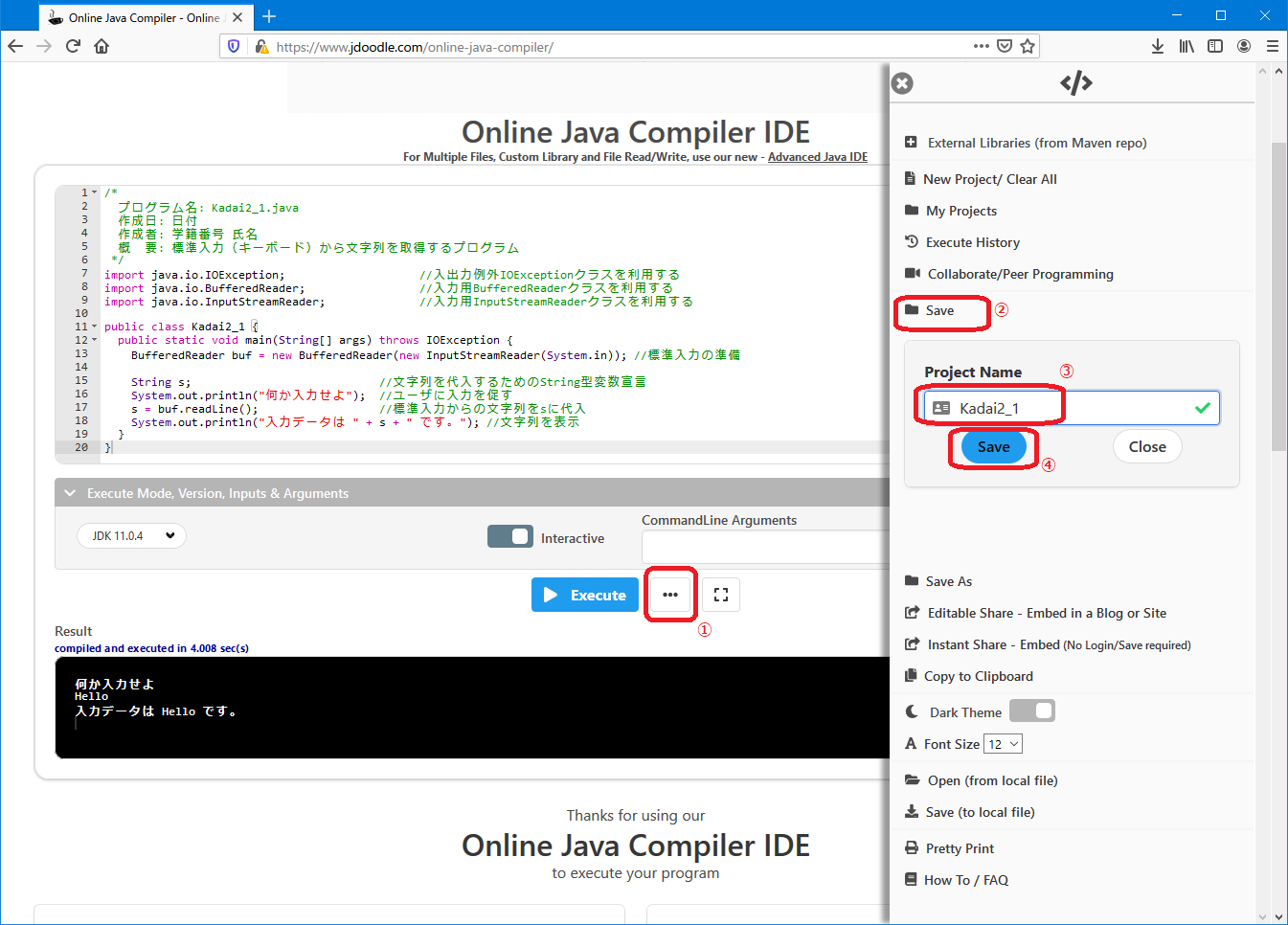Open more options button next to Execute

(x=670, y=595)
